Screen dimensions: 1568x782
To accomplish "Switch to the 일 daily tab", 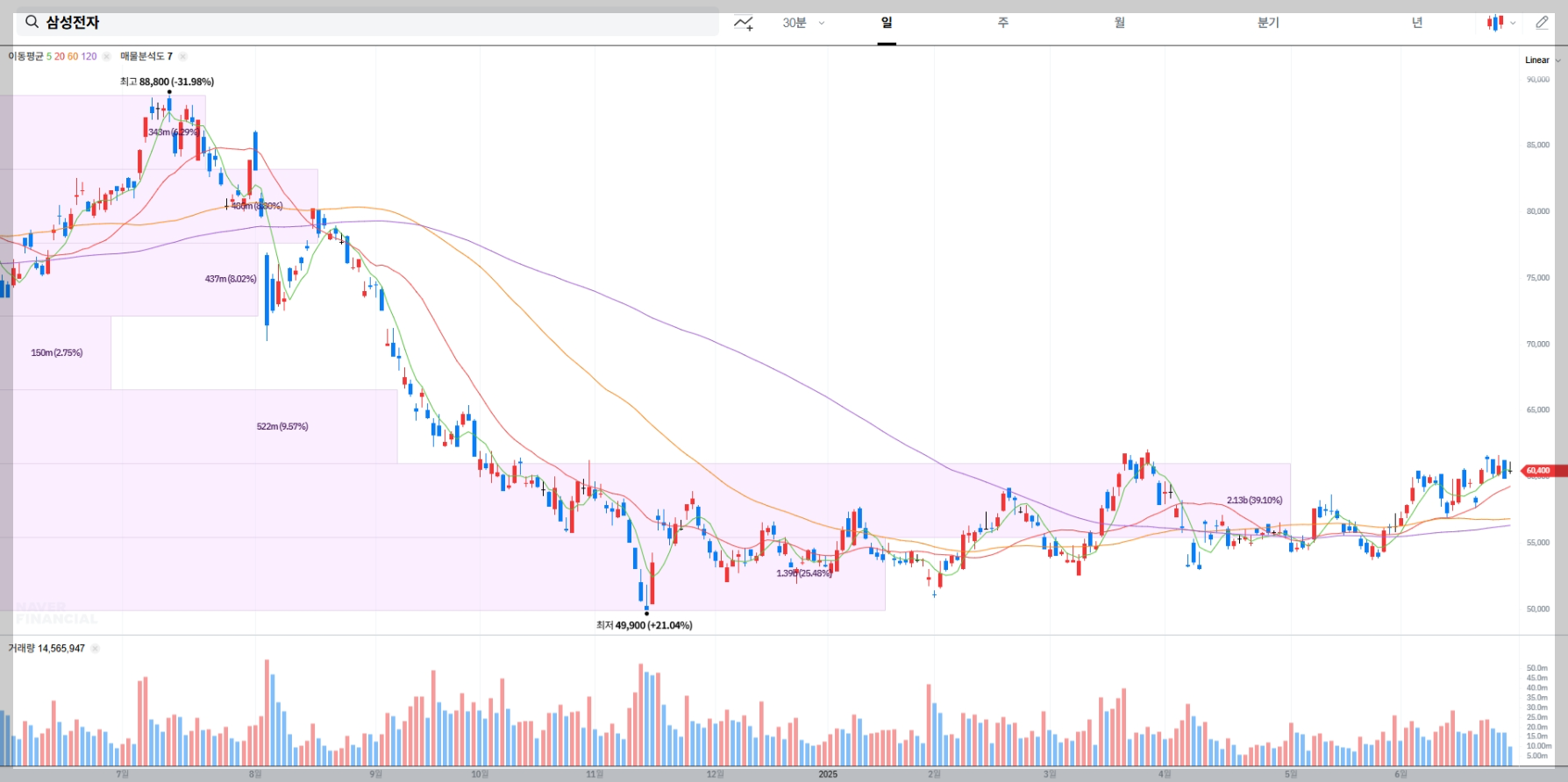I will coord(887,23).
